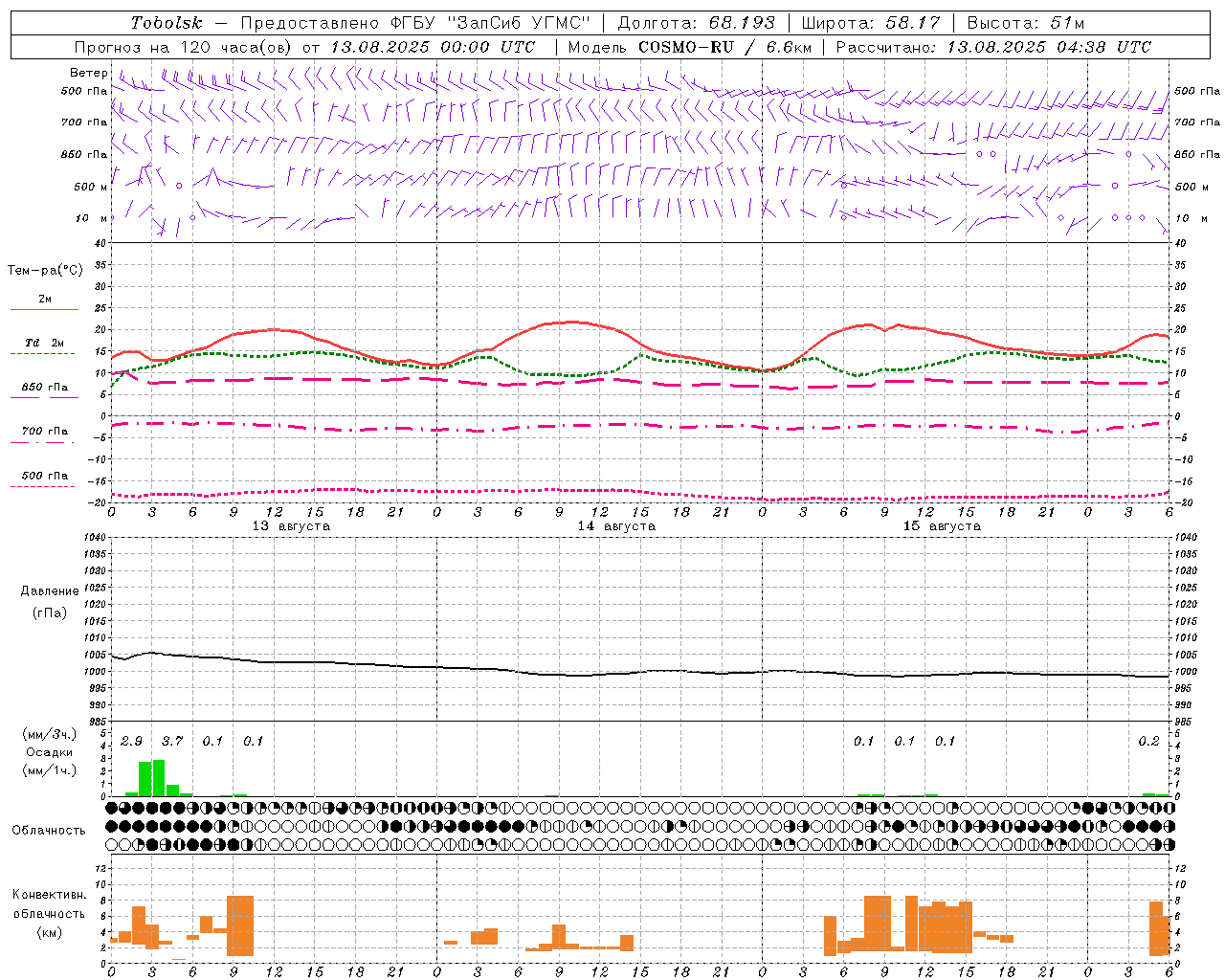Click the "Рассчитано: 13.08.2025 04:38 UTC" text
The height and width of the screenshot is (980, 1225).
pos(993,47)
